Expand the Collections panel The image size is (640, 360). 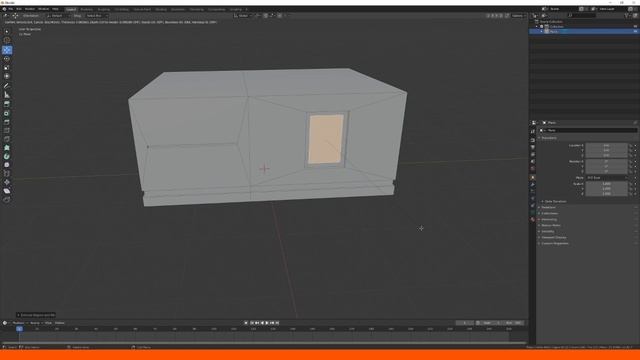(549, 213)
